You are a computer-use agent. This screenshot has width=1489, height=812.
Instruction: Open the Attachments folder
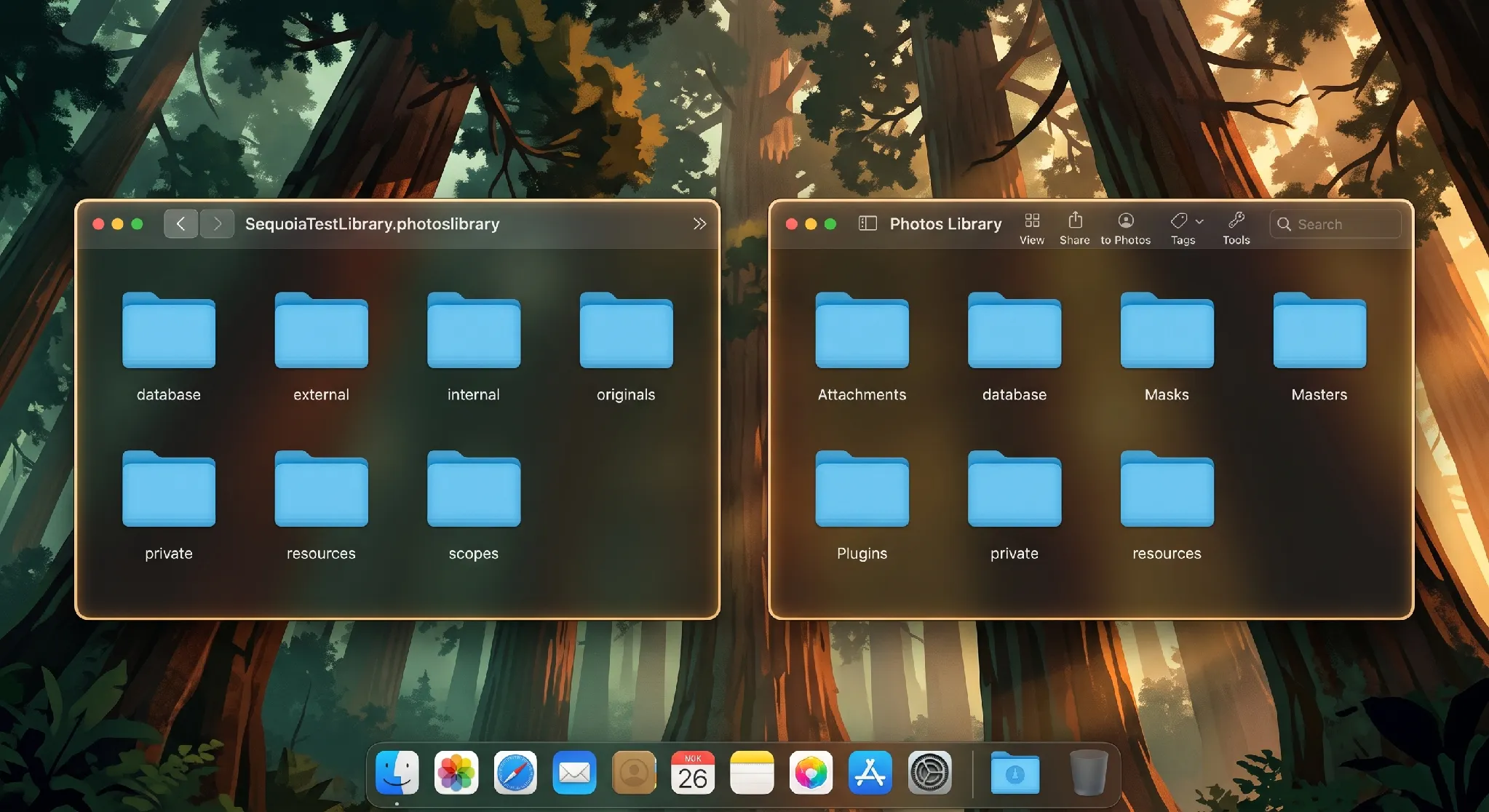[862, 330]
